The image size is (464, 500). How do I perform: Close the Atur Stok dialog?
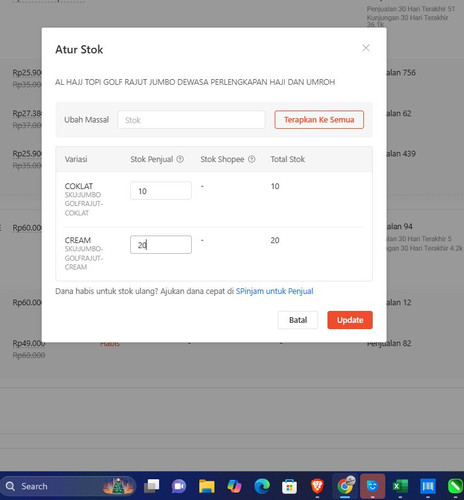(366, 48)
